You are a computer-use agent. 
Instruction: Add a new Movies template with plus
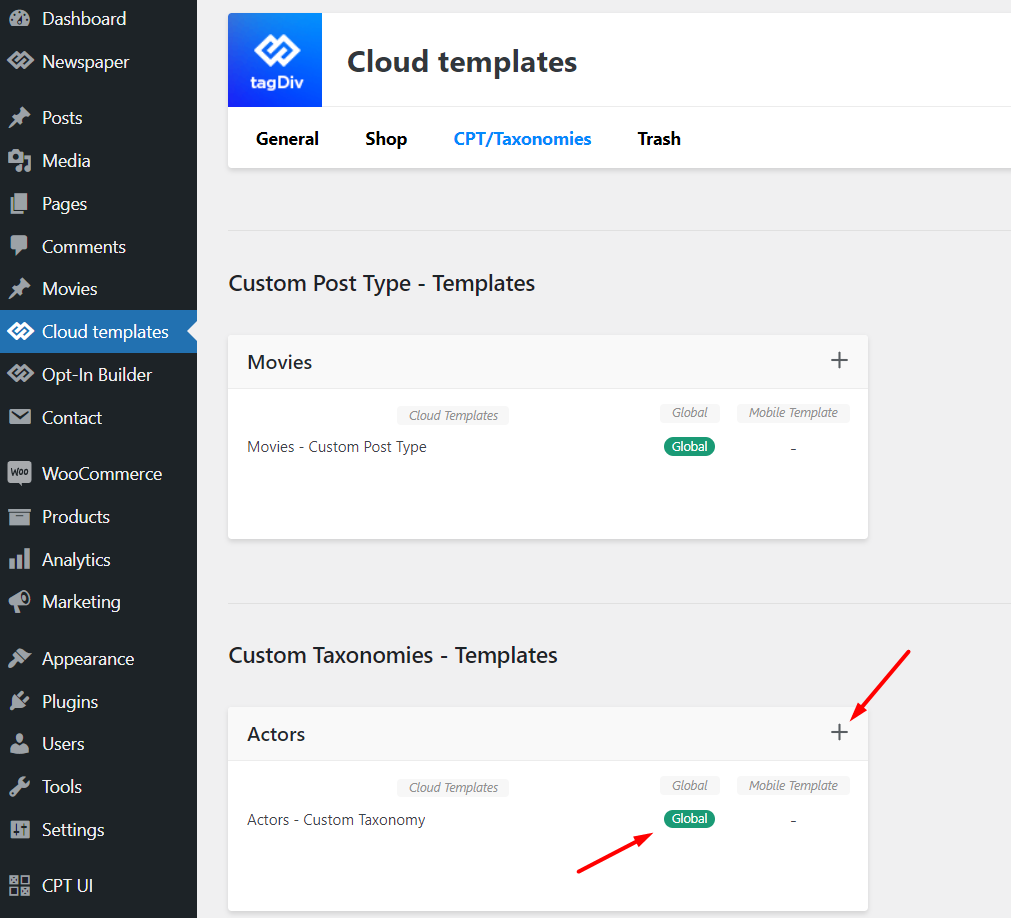point(839,360)
